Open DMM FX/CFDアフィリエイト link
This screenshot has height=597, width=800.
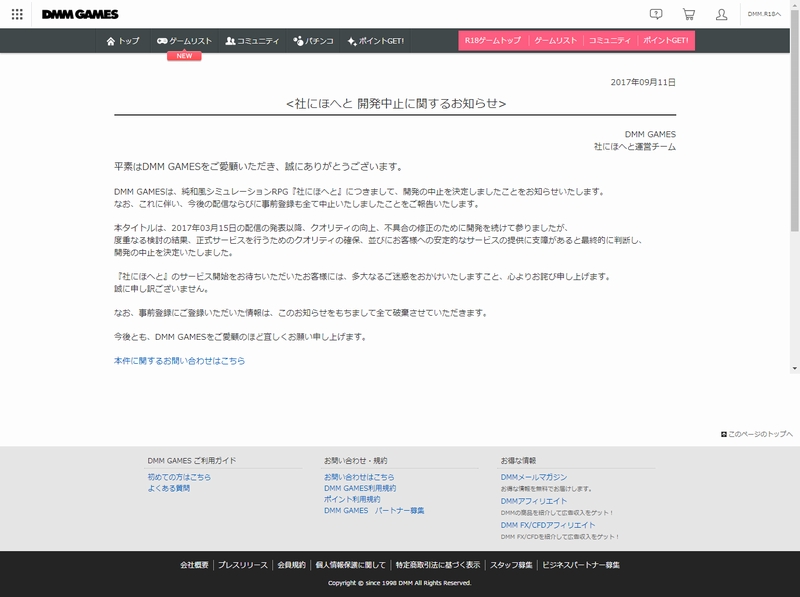(x=548, y=525)
